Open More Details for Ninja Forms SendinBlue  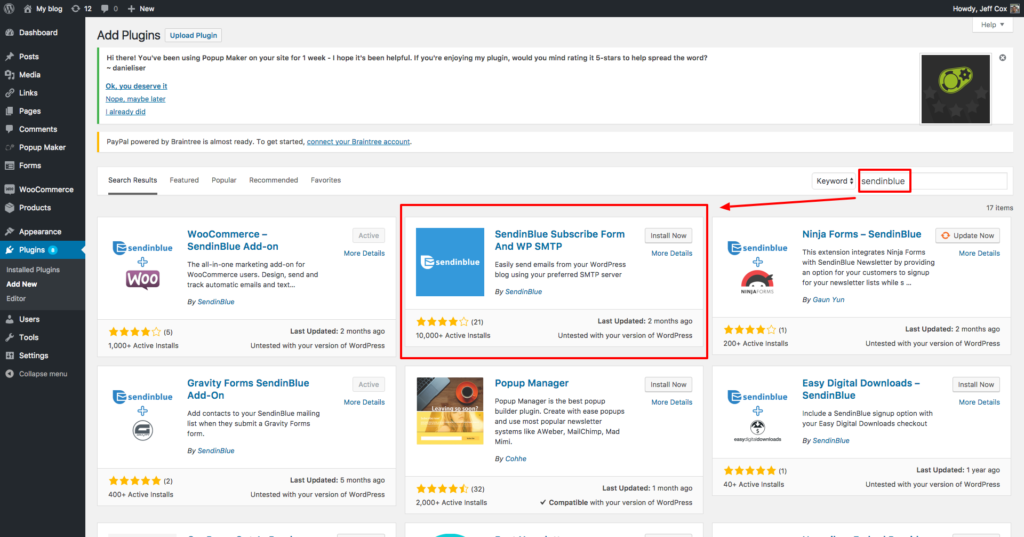coord(979,253)
